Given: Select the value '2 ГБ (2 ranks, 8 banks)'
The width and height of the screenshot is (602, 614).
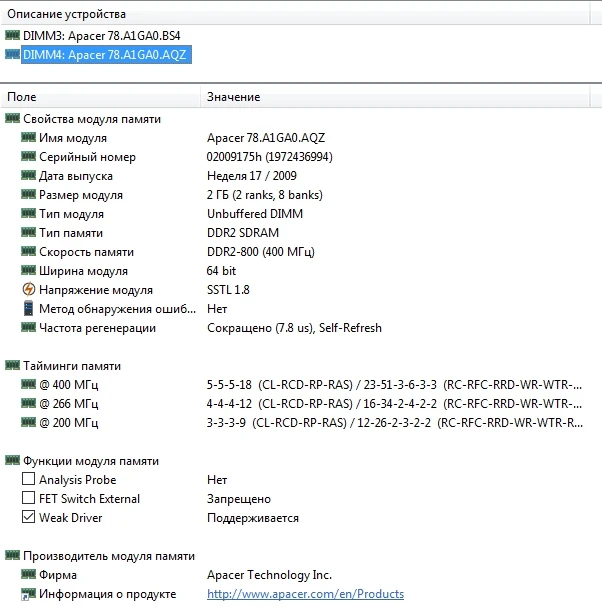Looking at the screenshot, I should click(265, 195).
